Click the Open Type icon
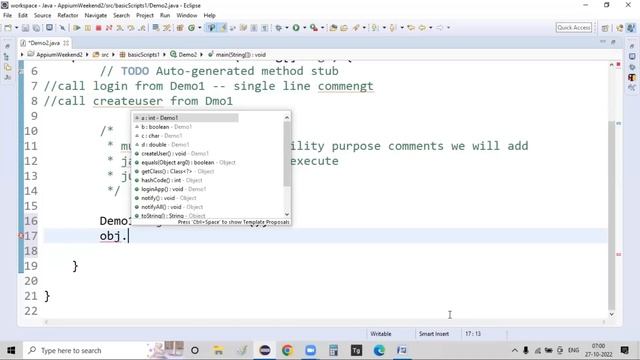640x360 pixels. [333, 28]
